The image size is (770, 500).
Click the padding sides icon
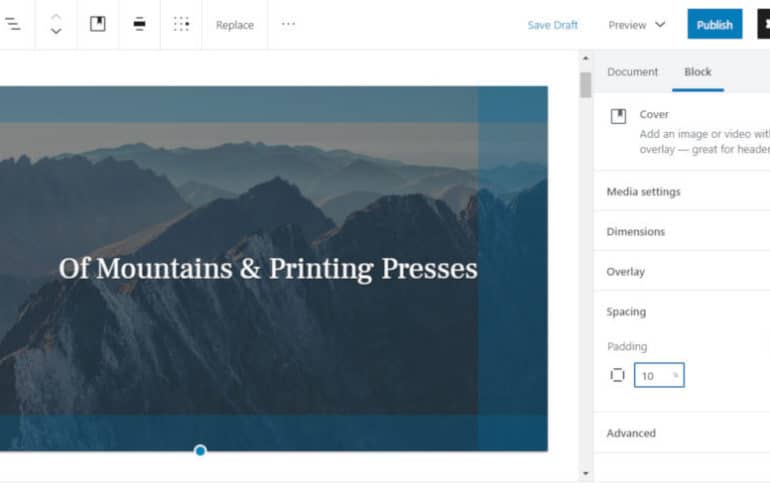[617, 375]
